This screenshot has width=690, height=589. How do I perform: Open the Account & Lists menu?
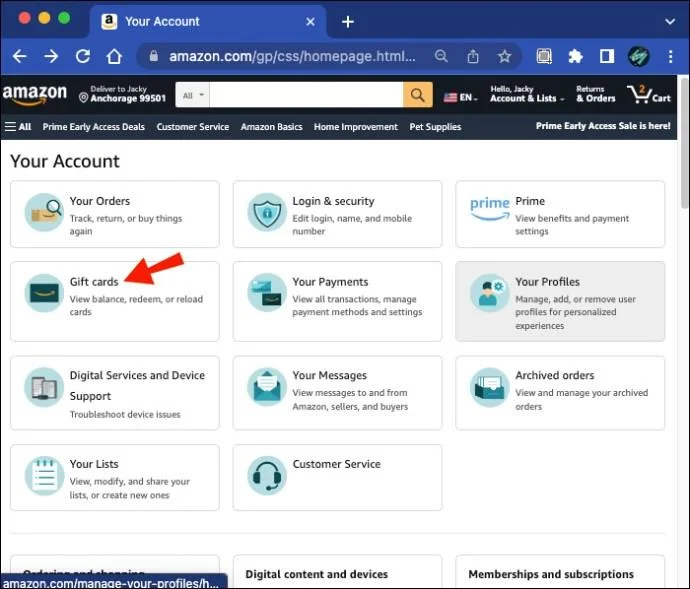(527, 94)
